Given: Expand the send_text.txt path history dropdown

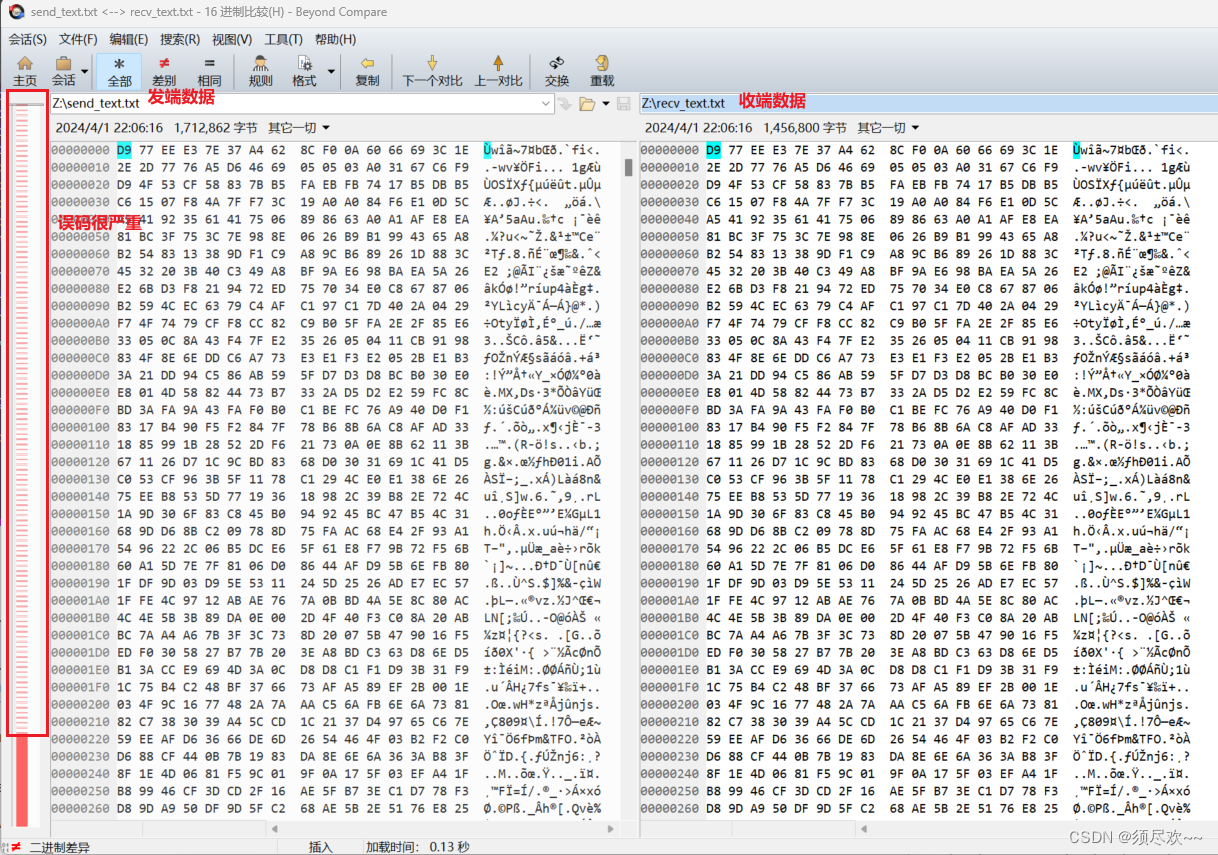Looking at the screenshot, I should coord(546,103).
